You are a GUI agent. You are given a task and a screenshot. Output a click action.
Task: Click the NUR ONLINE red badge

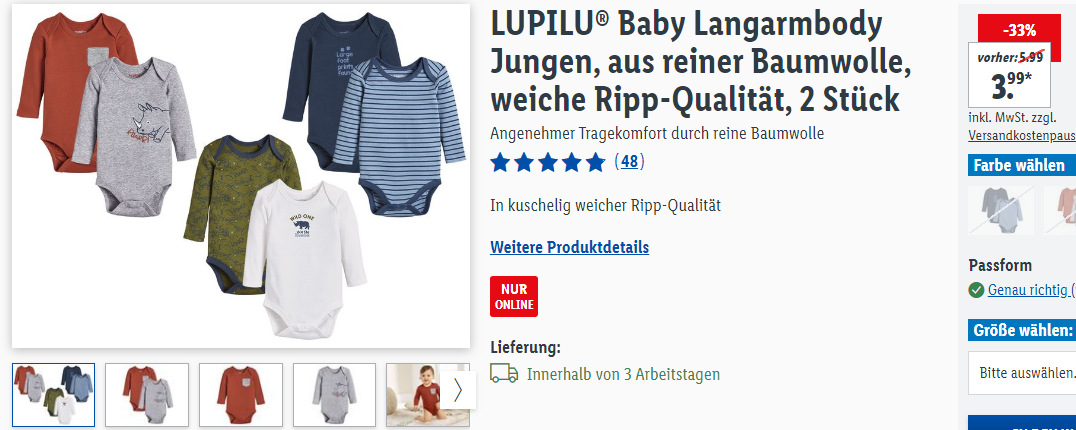click(x=514, y=296)
